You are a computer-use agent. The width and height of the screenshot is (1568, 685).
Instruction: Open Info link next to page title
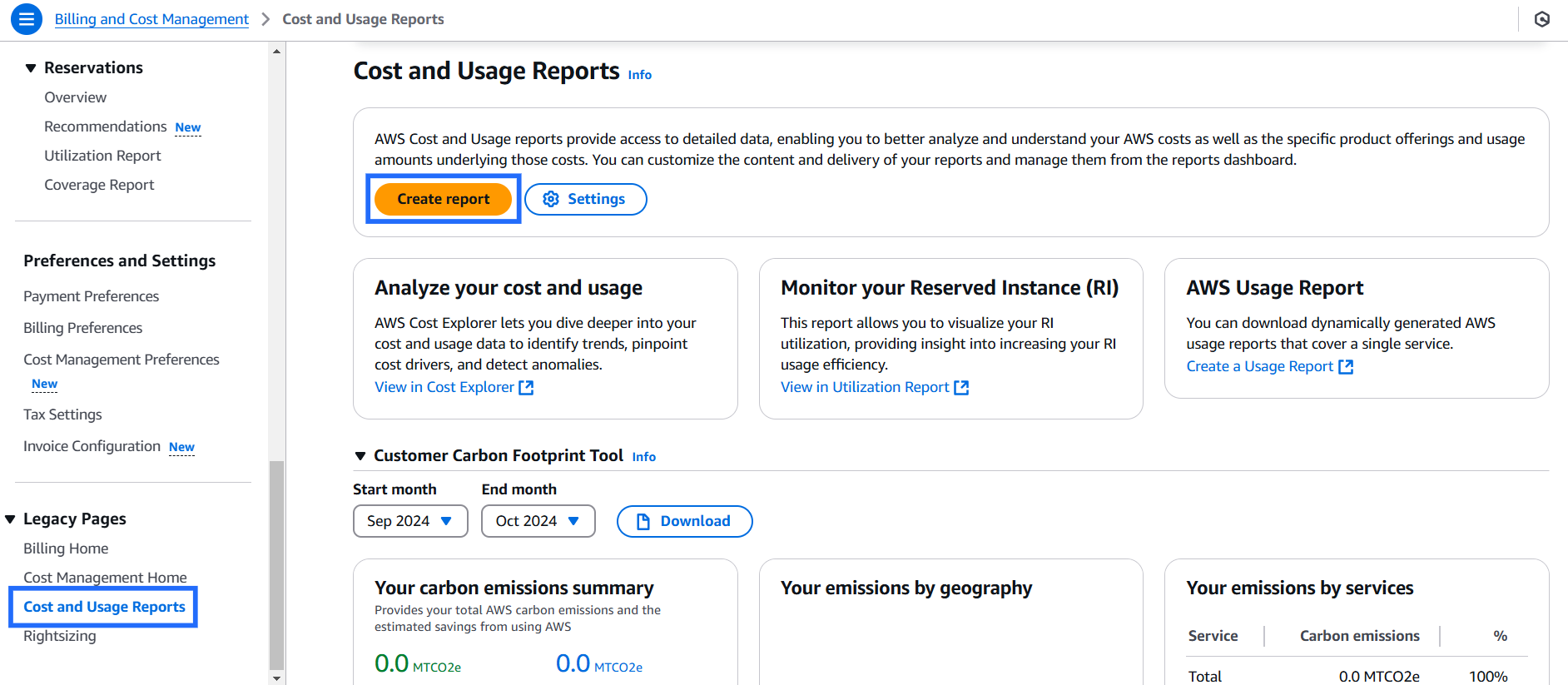[x=640, y=75]
